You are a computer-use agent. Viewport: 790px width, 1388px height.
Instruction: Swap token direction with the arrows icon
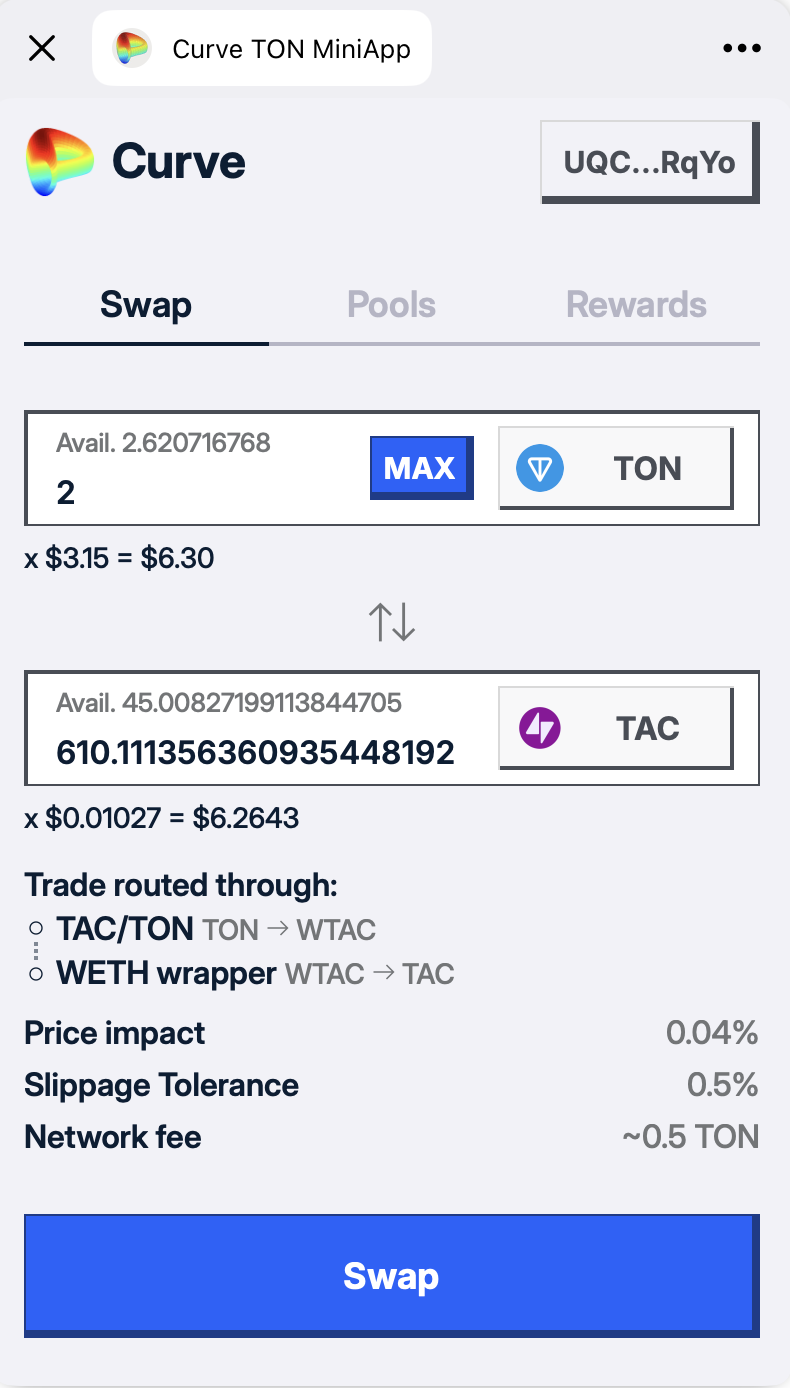coord(391,621)
